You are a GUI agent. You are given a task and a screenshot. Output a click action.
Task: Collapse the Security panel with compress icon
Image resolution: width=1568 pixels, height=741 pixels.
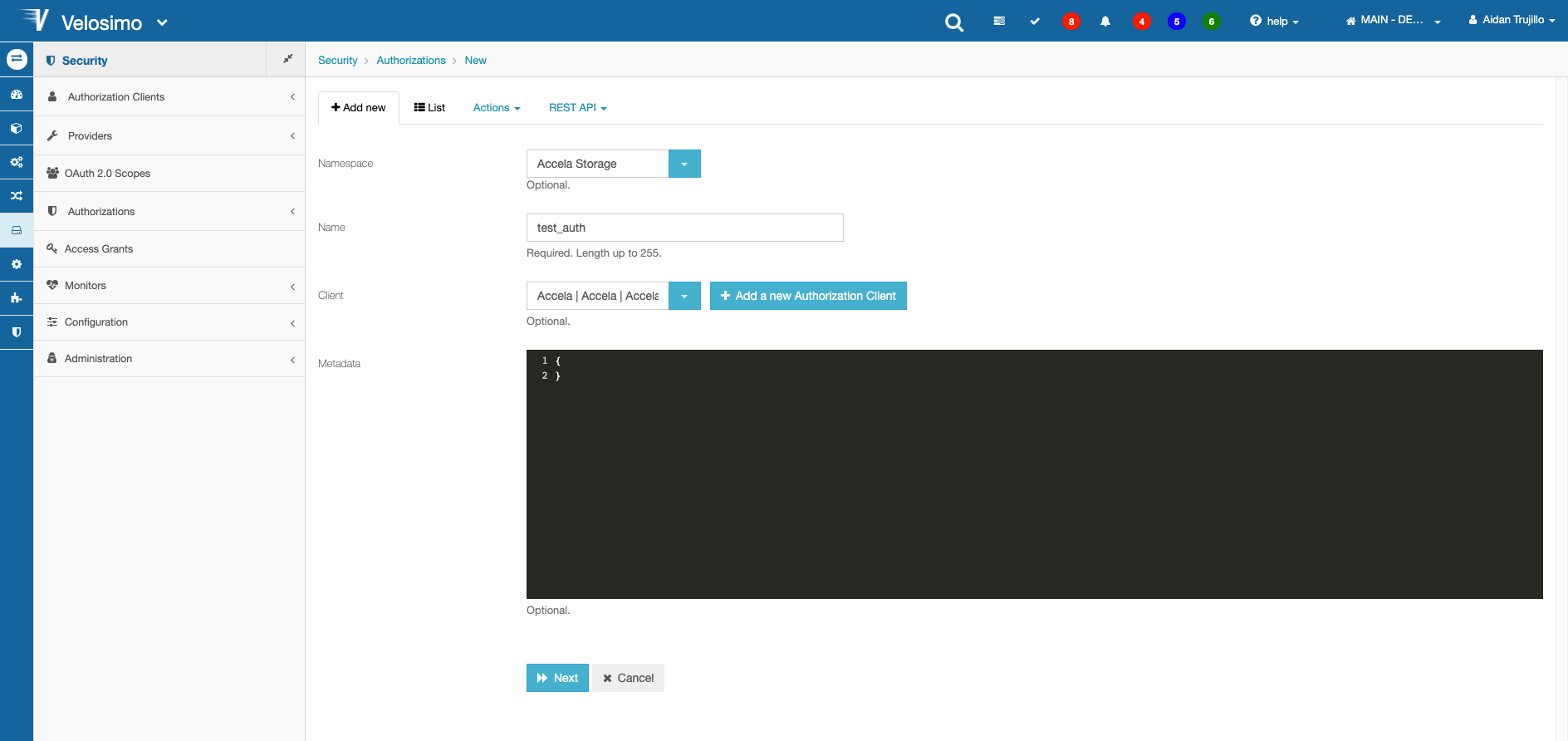287,59
